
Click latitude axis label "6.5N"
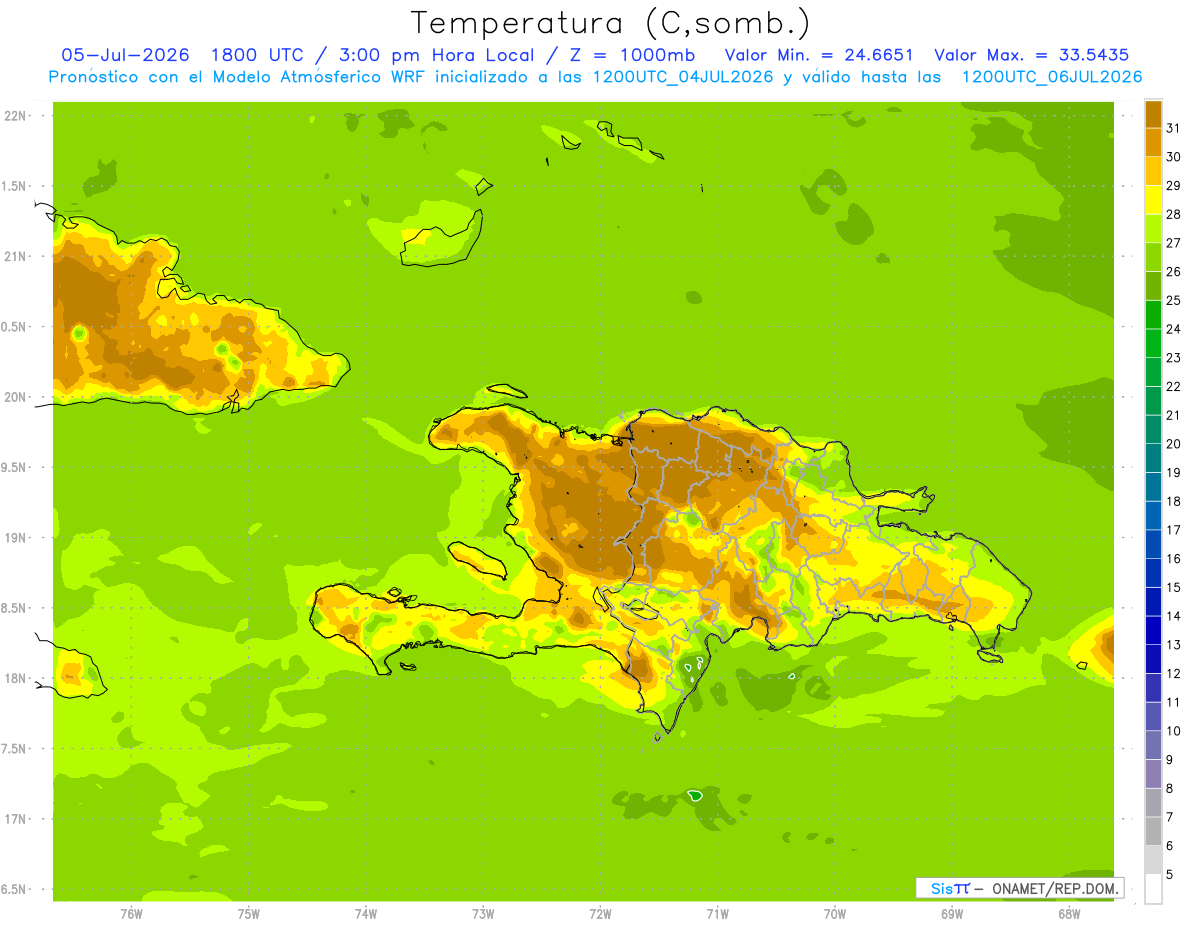click(14, 889)
